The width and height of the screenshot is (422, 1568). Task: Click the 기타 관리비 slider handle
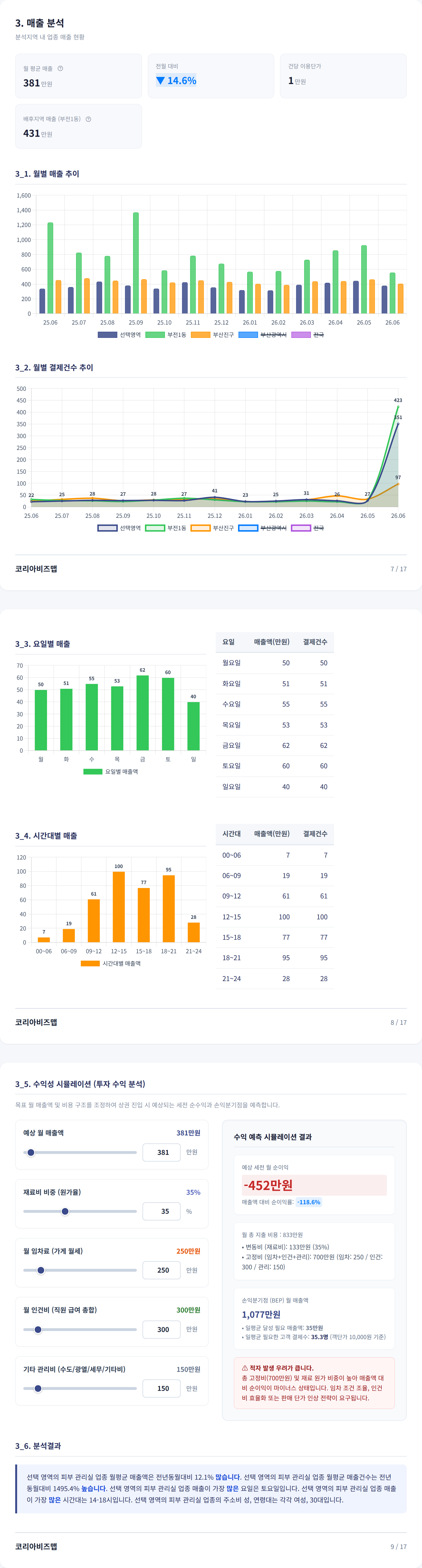(38, 1389)
